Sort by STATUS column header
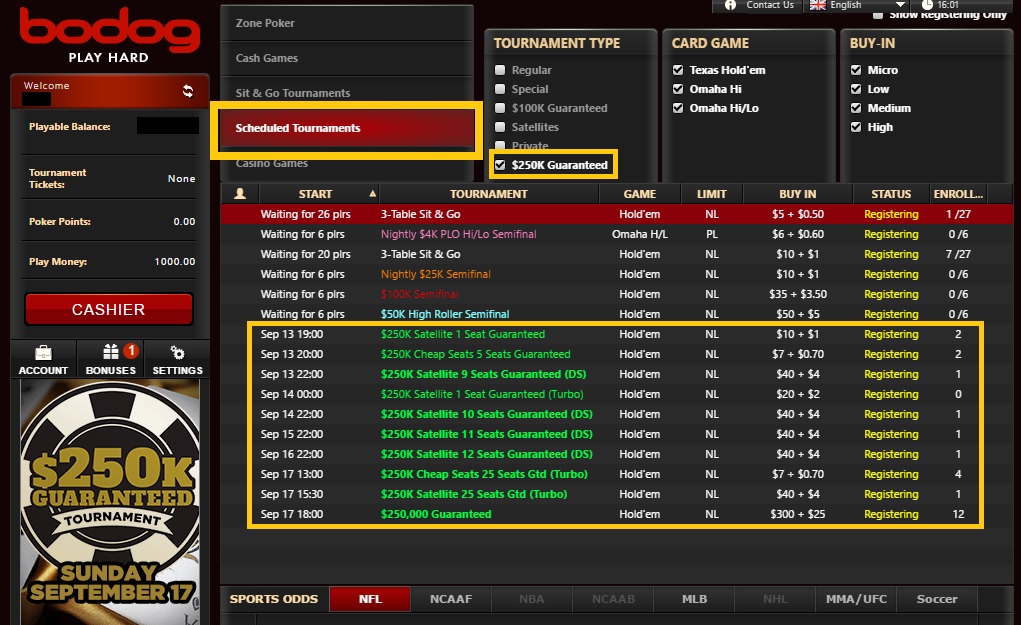Screen dimensions: 1021x625 (x=891, y=194)
